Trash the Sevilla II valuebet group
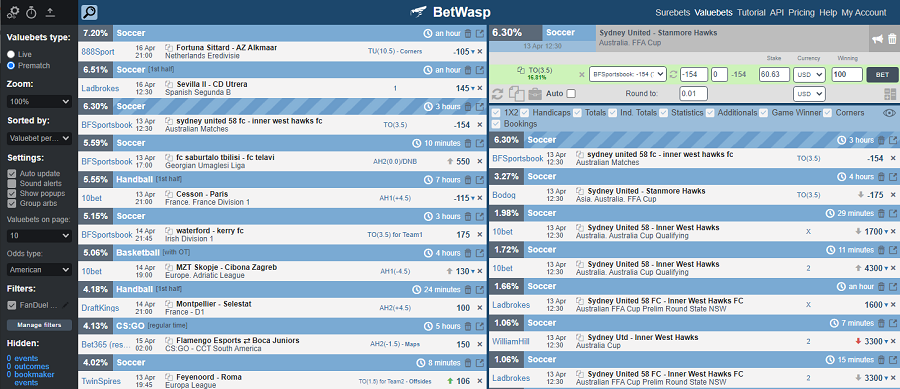The image size is (900, 389). pos(468,70)
